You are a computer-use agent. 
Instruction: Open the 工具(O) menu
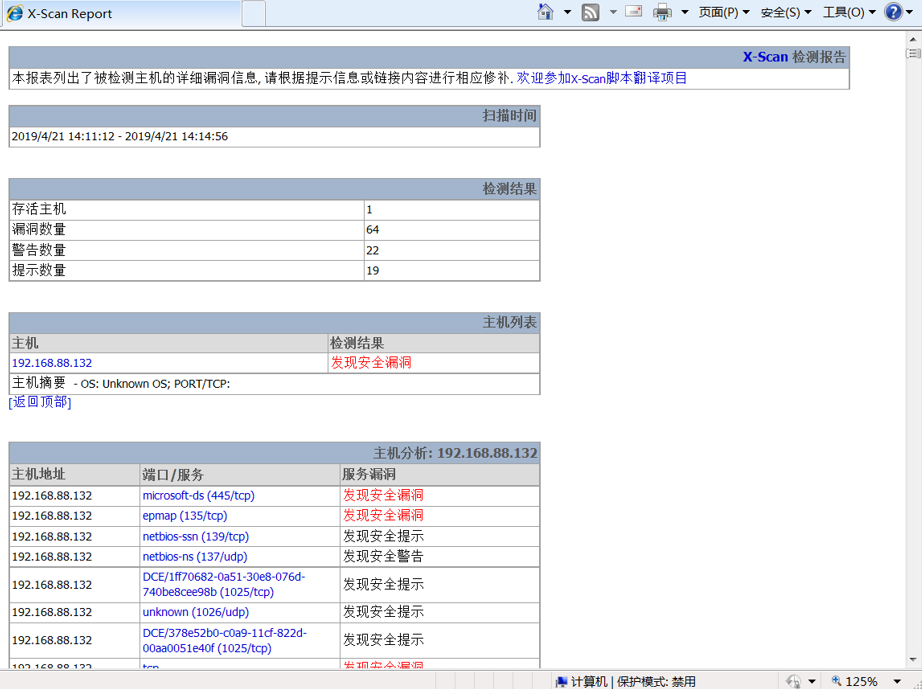click(x=849, y=12)
